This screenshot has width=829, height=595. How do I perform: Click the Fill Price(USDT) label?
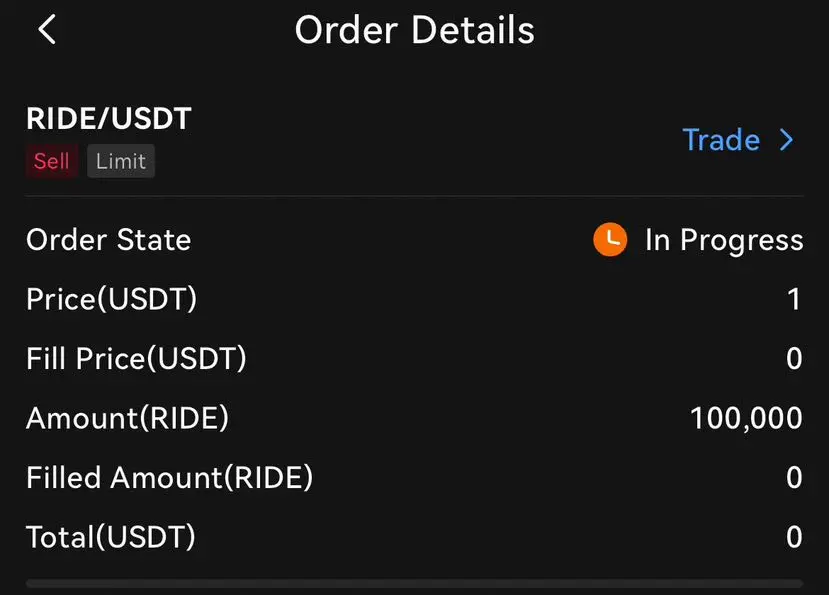pyautogui.click(x=136, y=358)
